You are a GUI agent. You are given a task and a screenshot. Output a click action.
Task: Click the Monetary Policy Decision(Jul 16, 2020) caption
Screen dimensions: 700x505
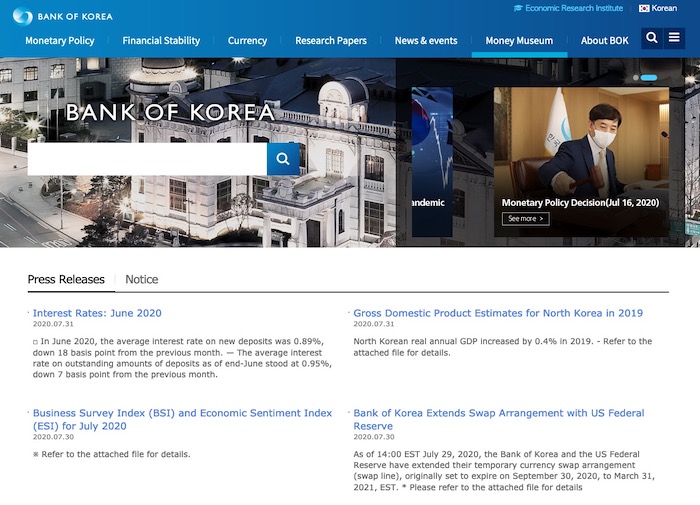[x=580, y=203]
